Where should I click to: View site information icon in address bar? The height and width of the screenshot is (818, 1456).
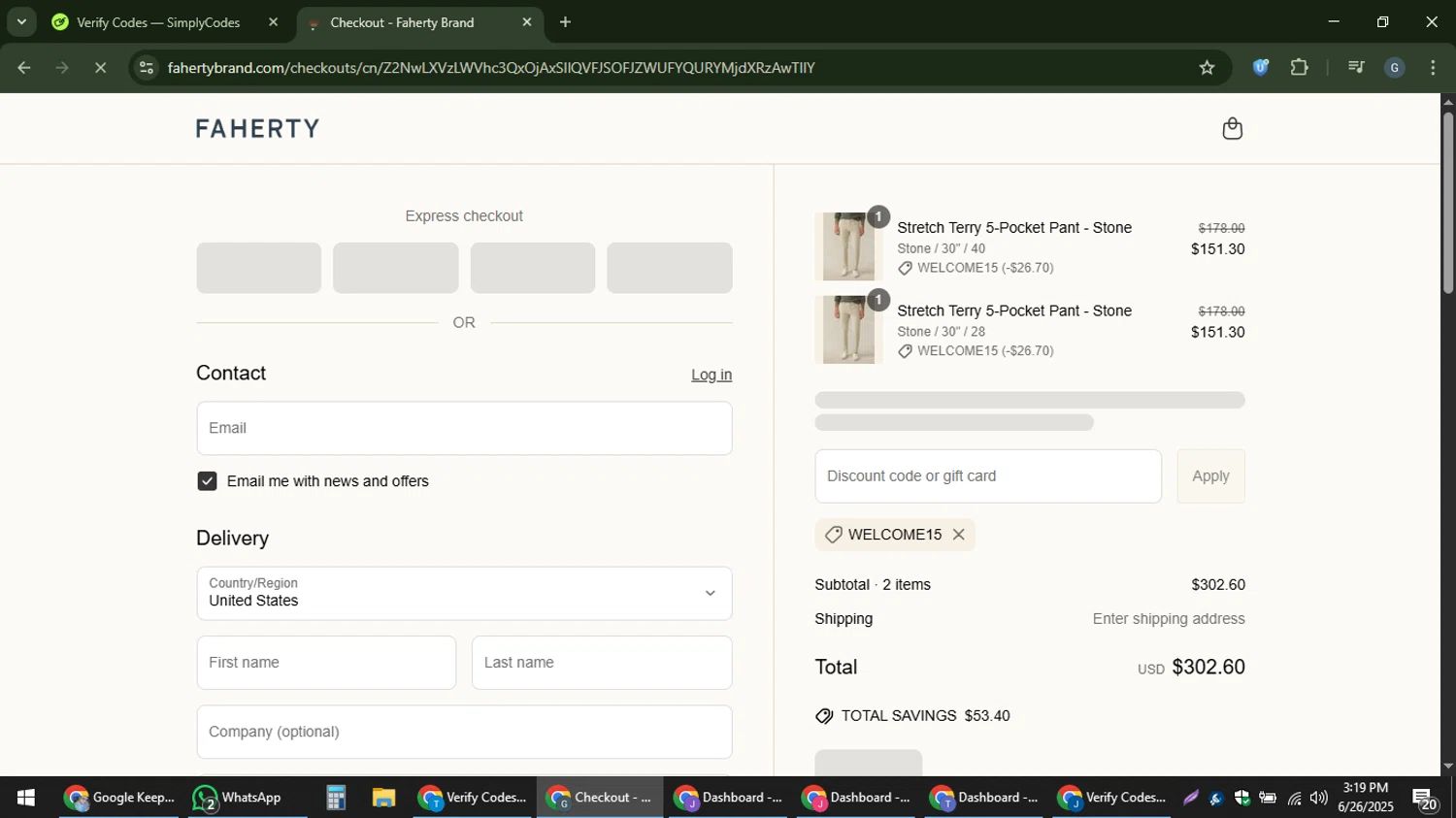(x=147, y=68)
